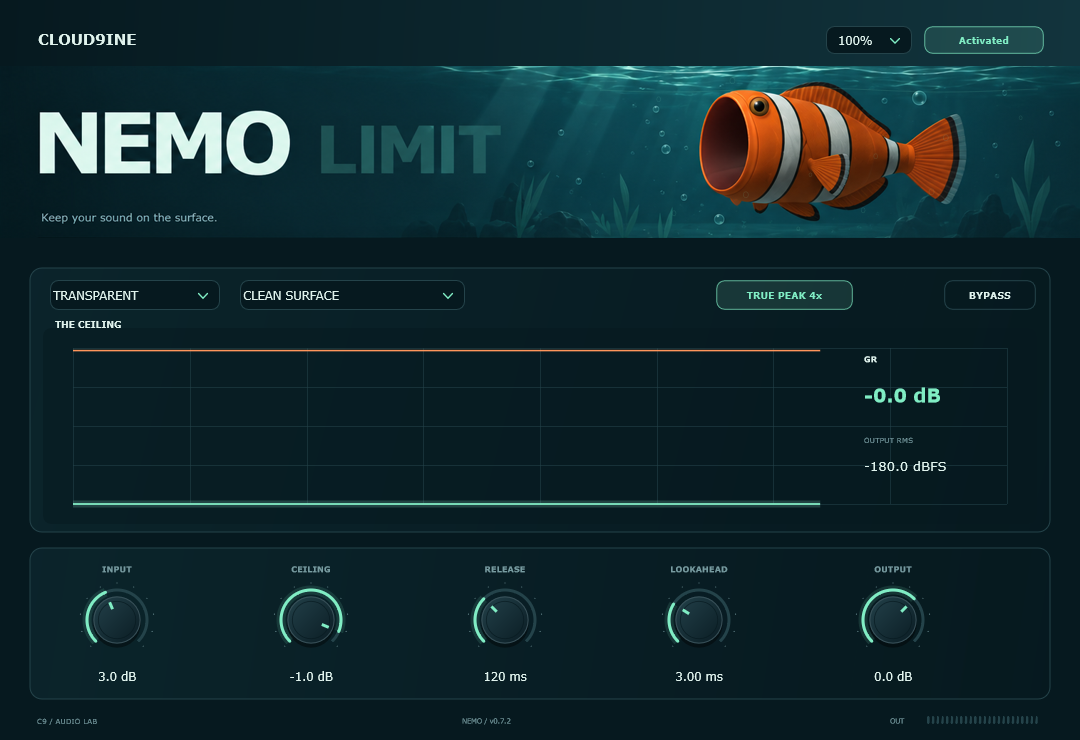Click the 3.00 ms lookahead value

click(699, 677)
